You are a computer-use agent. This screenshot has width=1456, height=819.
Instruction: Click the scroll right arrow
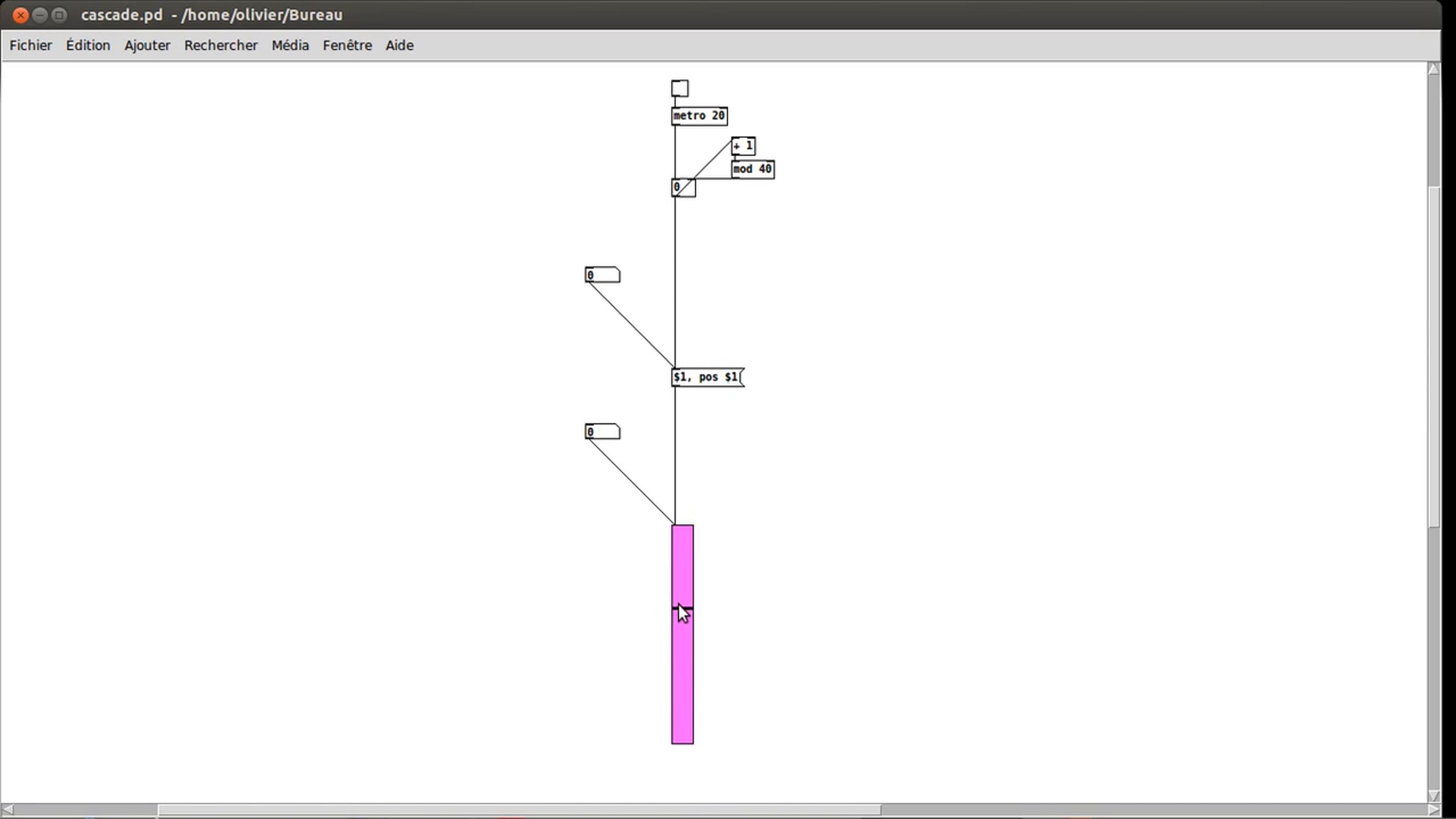tap(1434, 810)
